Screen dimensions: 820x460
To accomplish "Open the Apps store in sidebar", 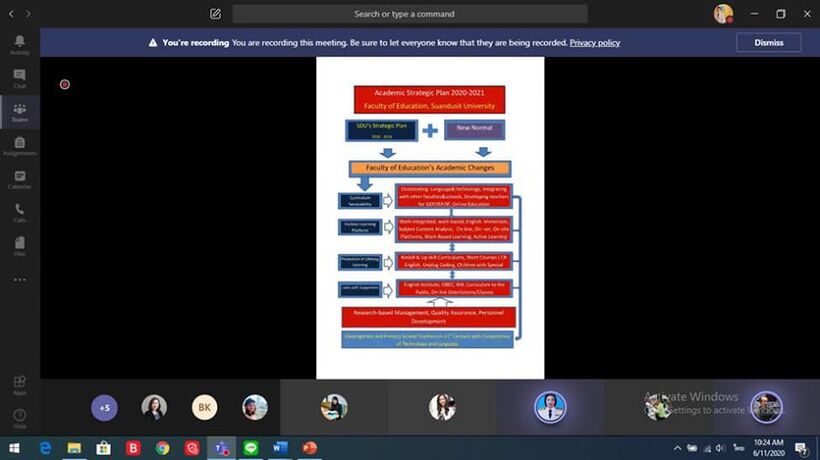I will point(19,385).
